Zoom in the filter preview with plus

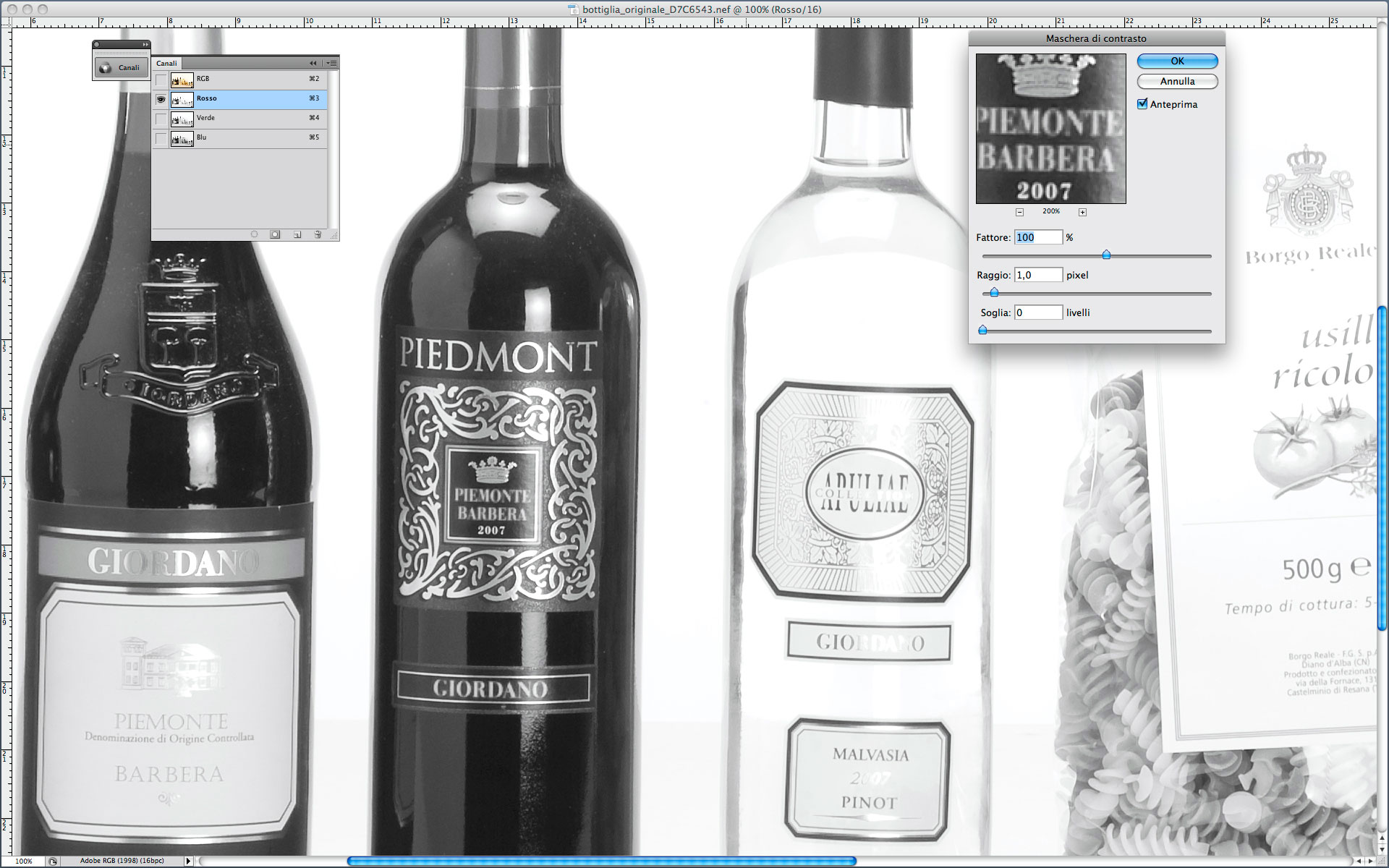pos(1082,212)
